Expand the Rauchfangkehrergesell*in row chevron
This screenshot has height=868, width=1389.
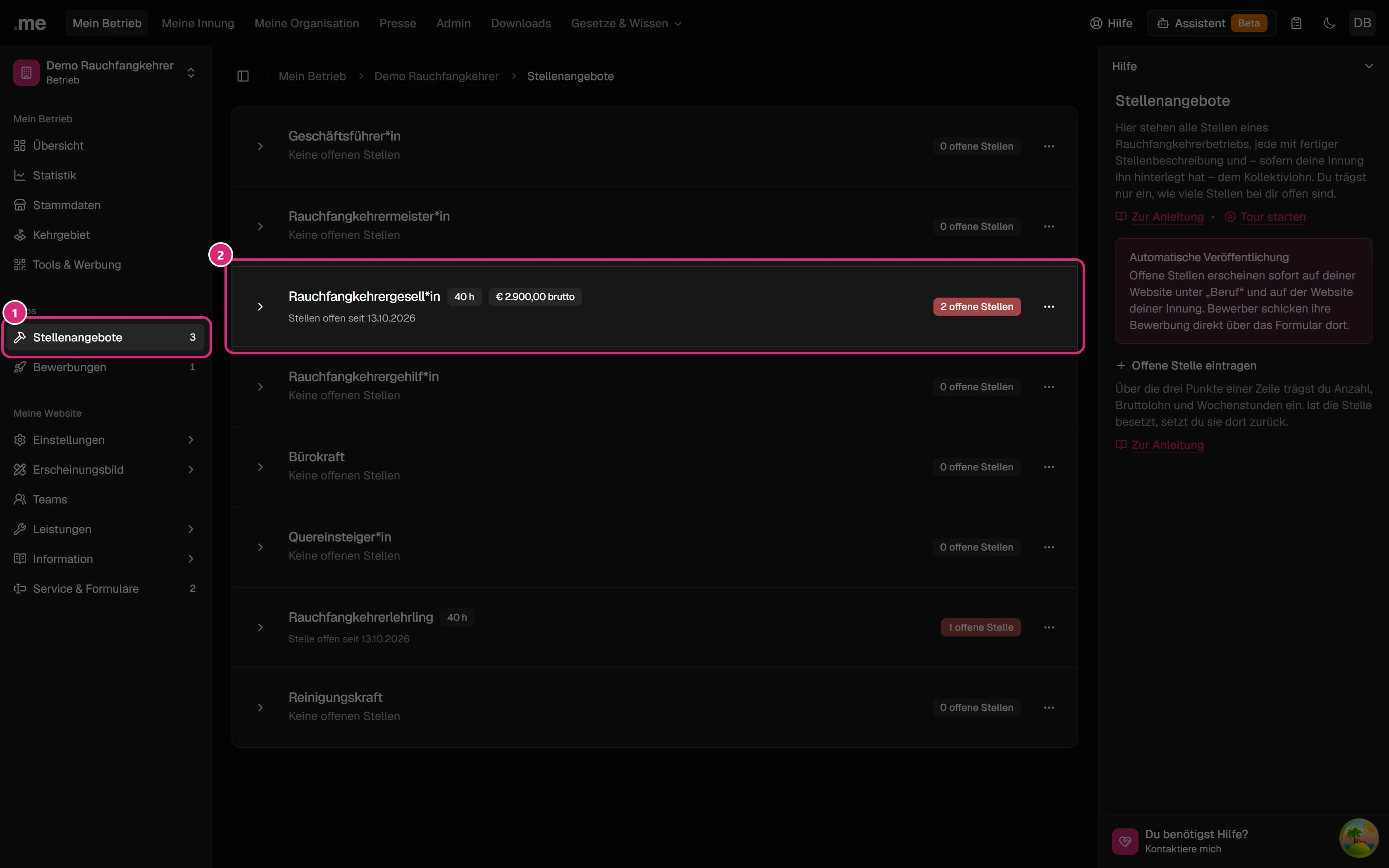click(x=260, y=307)
